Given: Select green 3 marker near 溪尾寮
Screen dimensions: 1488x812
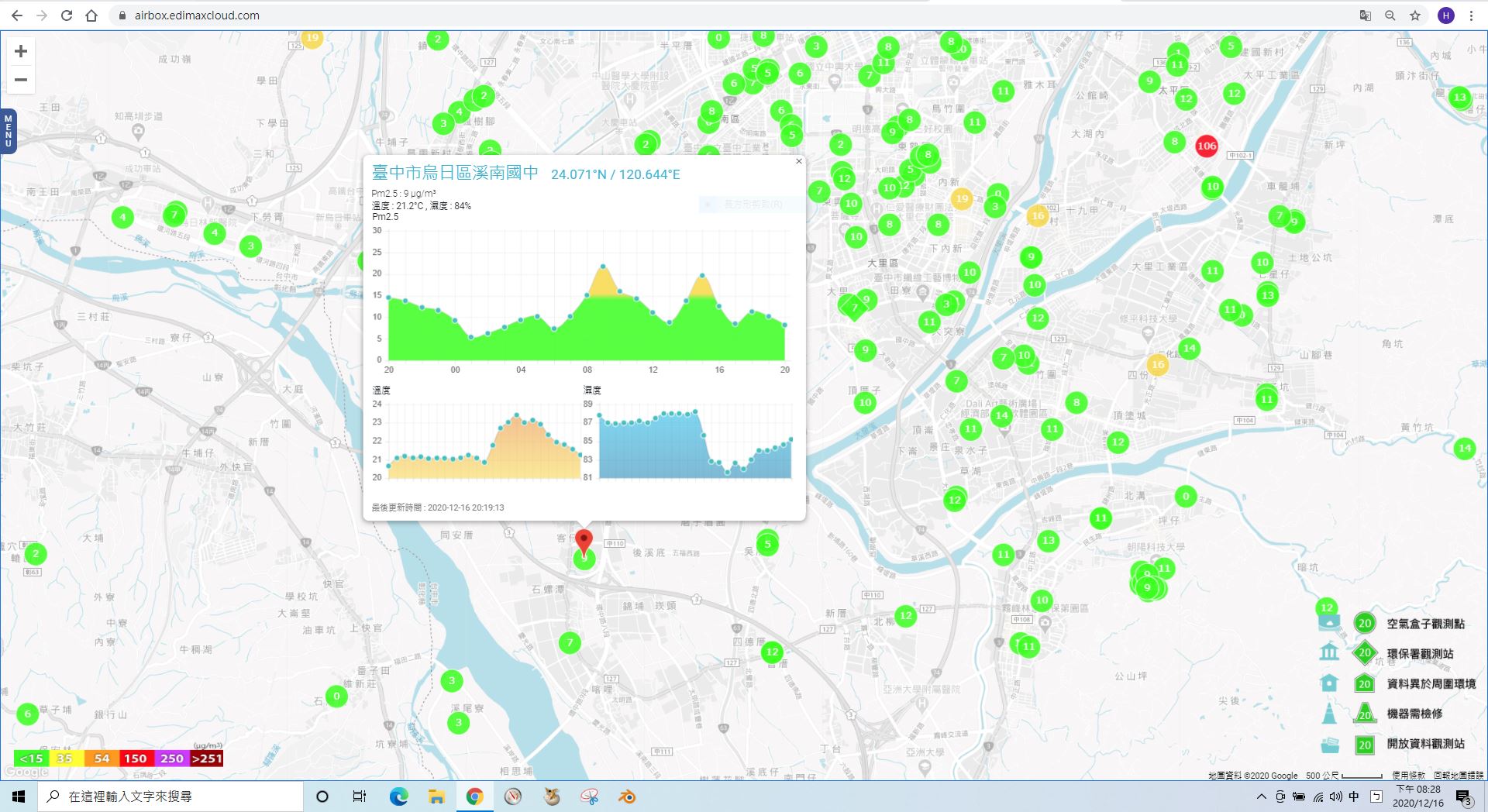Looking at the screenshot, I should coord(459,723).
